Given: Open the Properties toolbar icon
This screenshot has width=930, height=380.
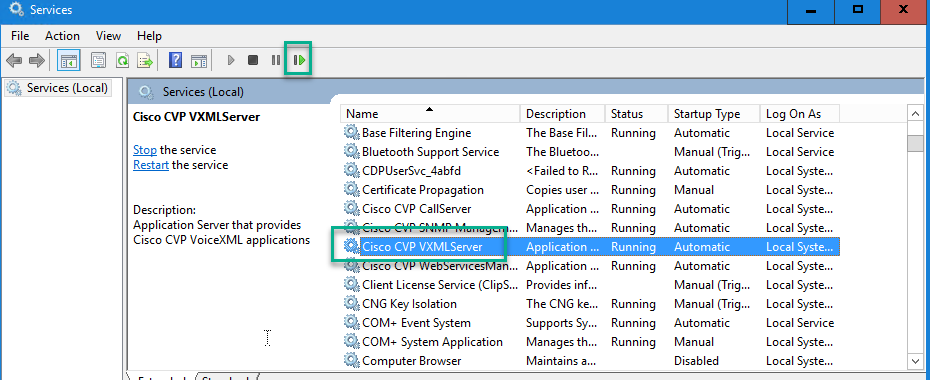Looking at the screenshot, I should point(98,60).
